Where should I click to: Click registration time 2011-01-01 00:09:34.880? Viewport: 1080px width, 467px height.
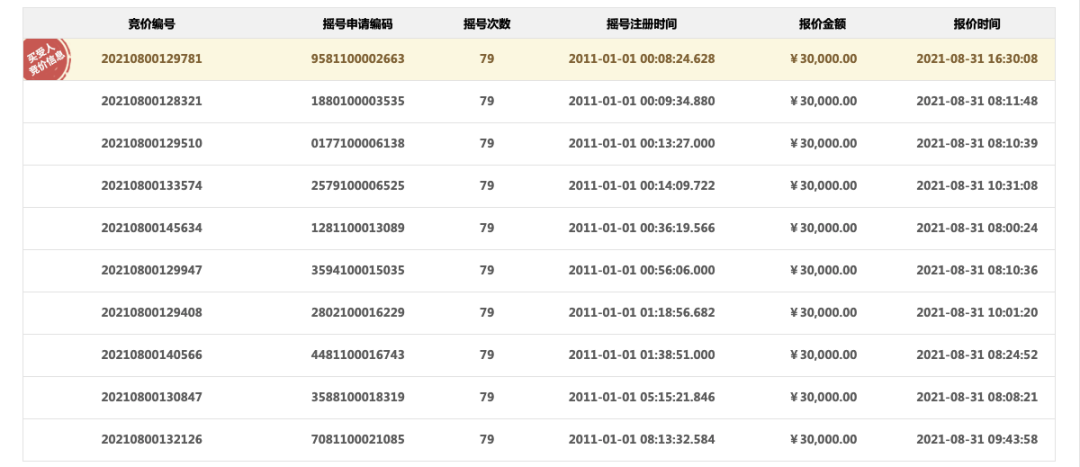[642, 101]
